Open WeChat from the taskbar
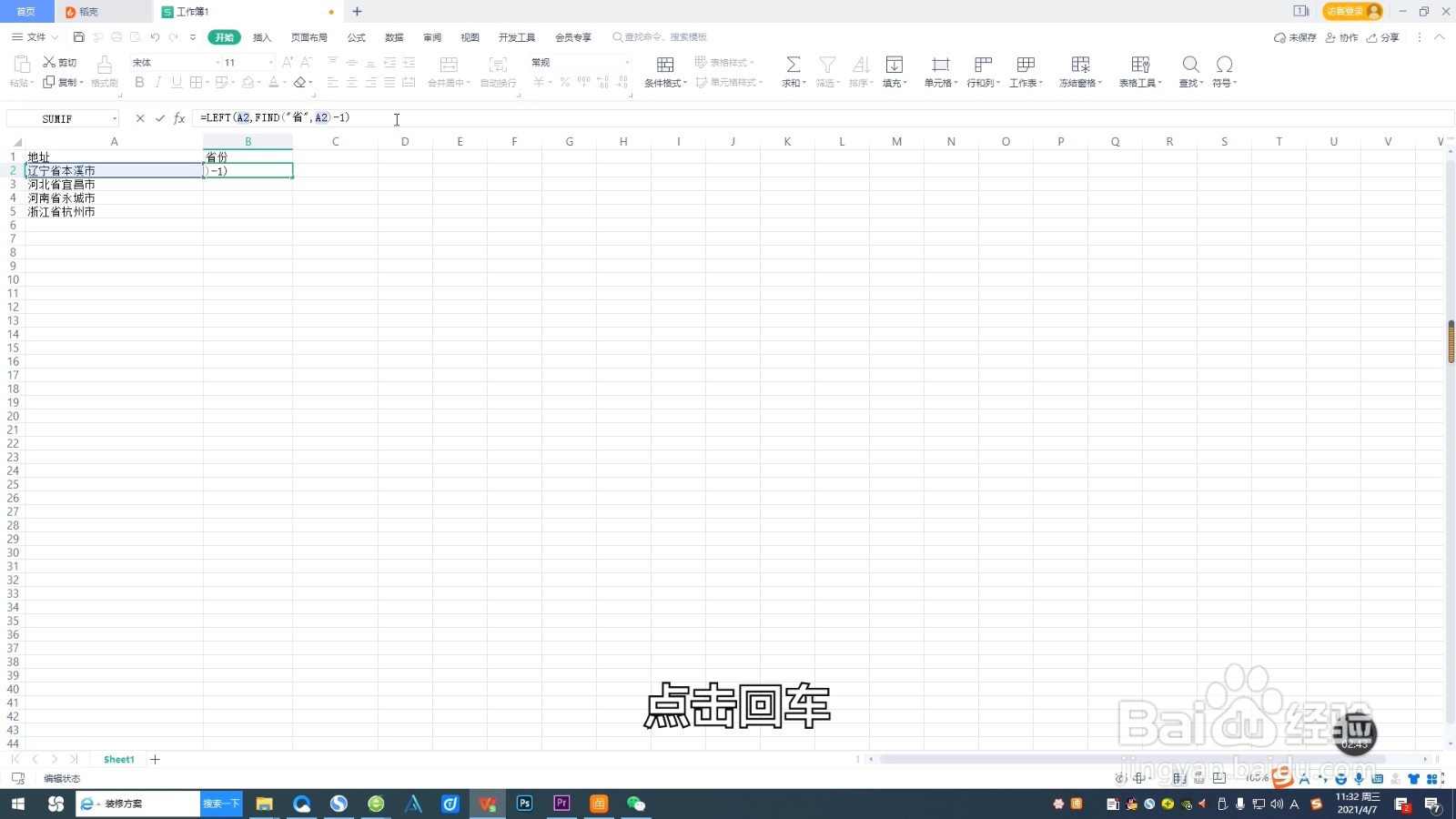The width and height of the screenshot is (1456, 819). tap(636, 804)
